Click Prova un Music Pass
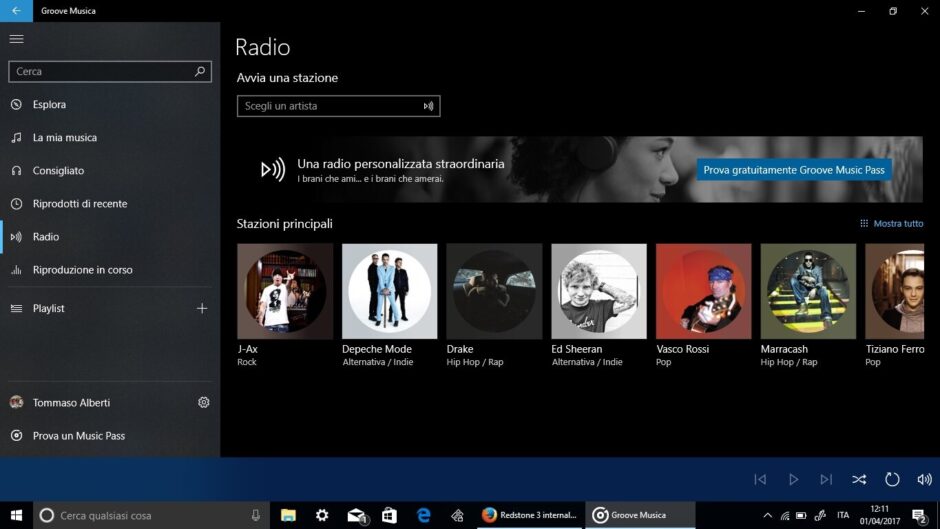940x529 pixels. coord(110,435)
